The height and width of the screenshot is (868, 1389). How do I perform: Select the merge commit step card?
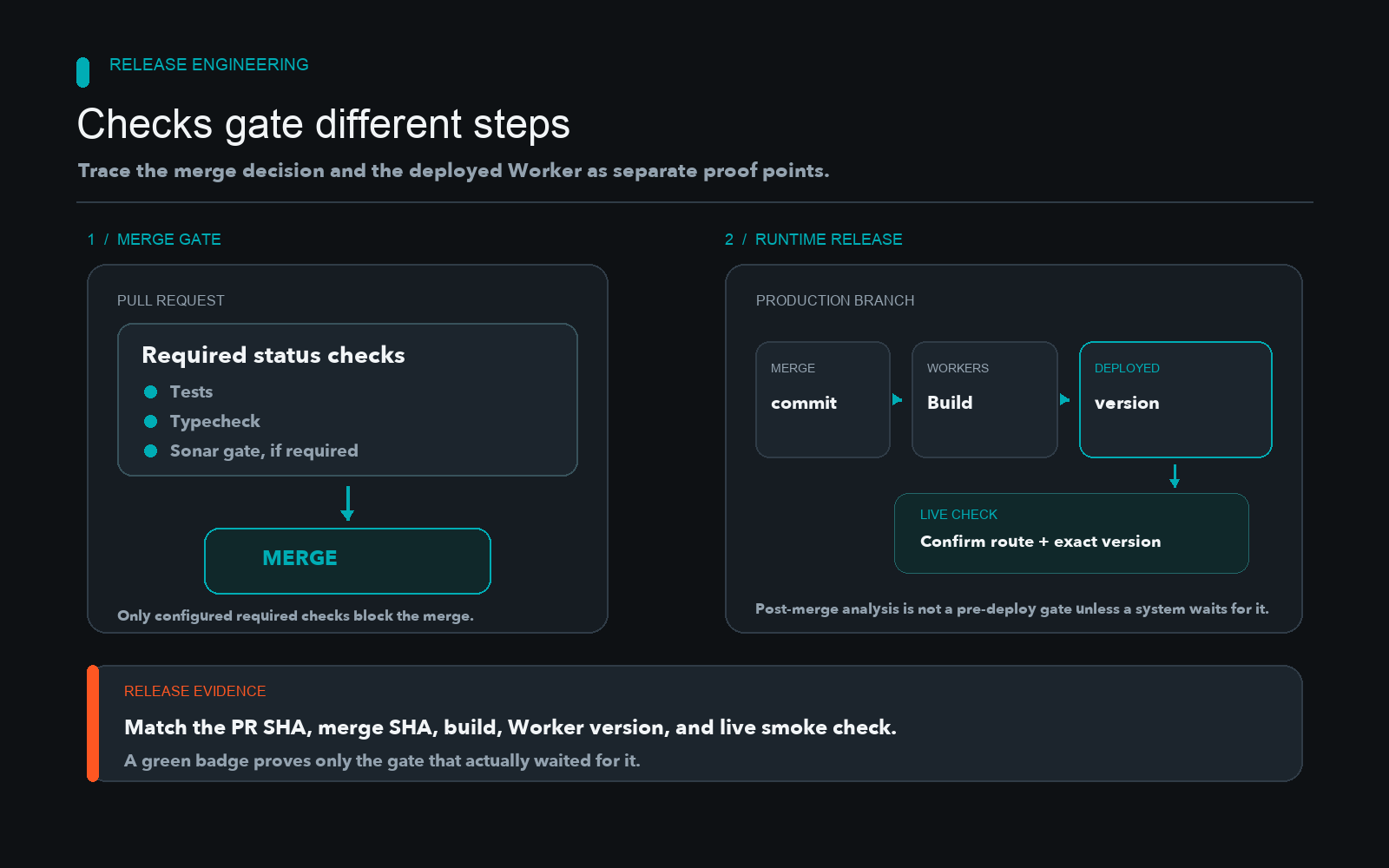coord(823,399)
